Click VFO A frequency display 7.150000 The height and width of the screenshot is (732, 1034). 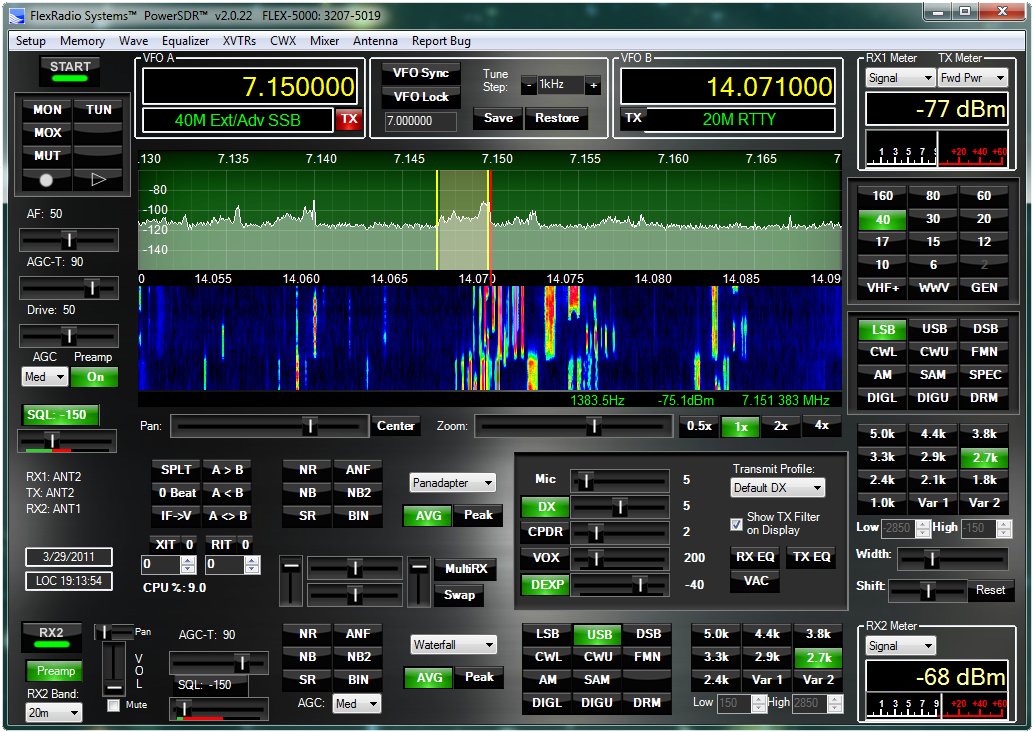point(249,86)
